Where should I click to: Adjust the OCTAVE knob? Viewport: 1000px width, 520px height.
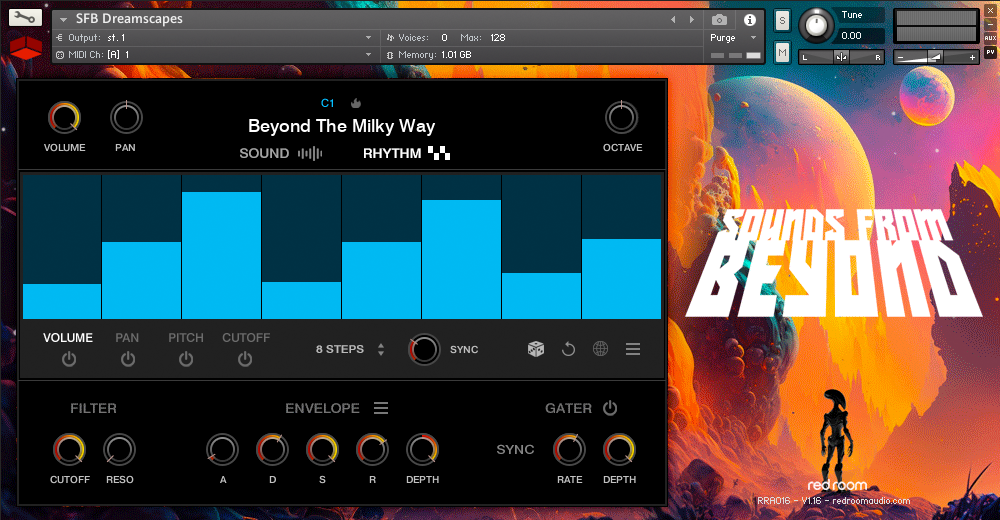[x=621, y=117]
